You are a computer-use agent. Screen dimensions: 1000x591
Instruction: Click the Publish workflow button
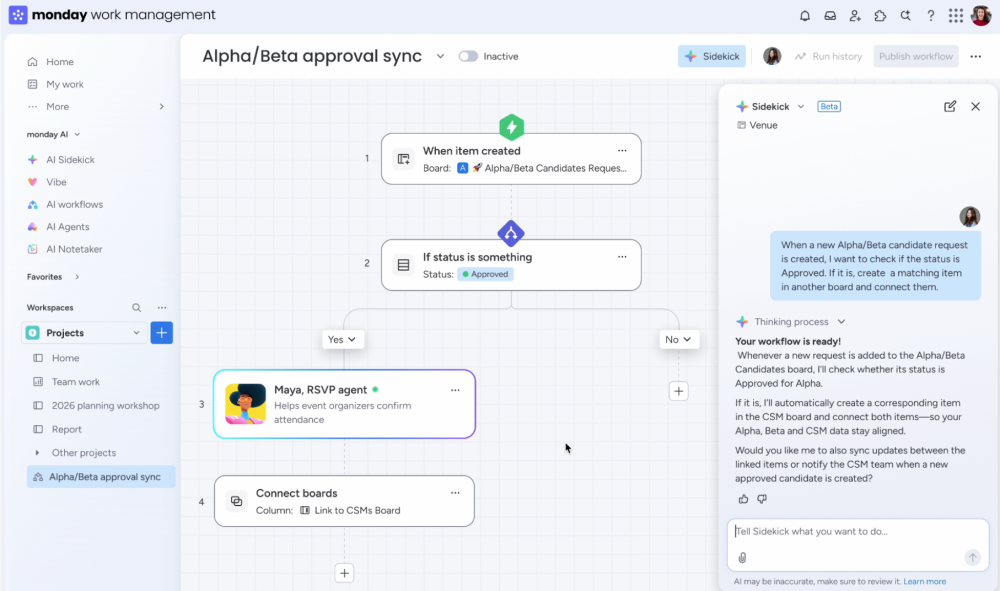pyautogui.click(x=915, y=56)
